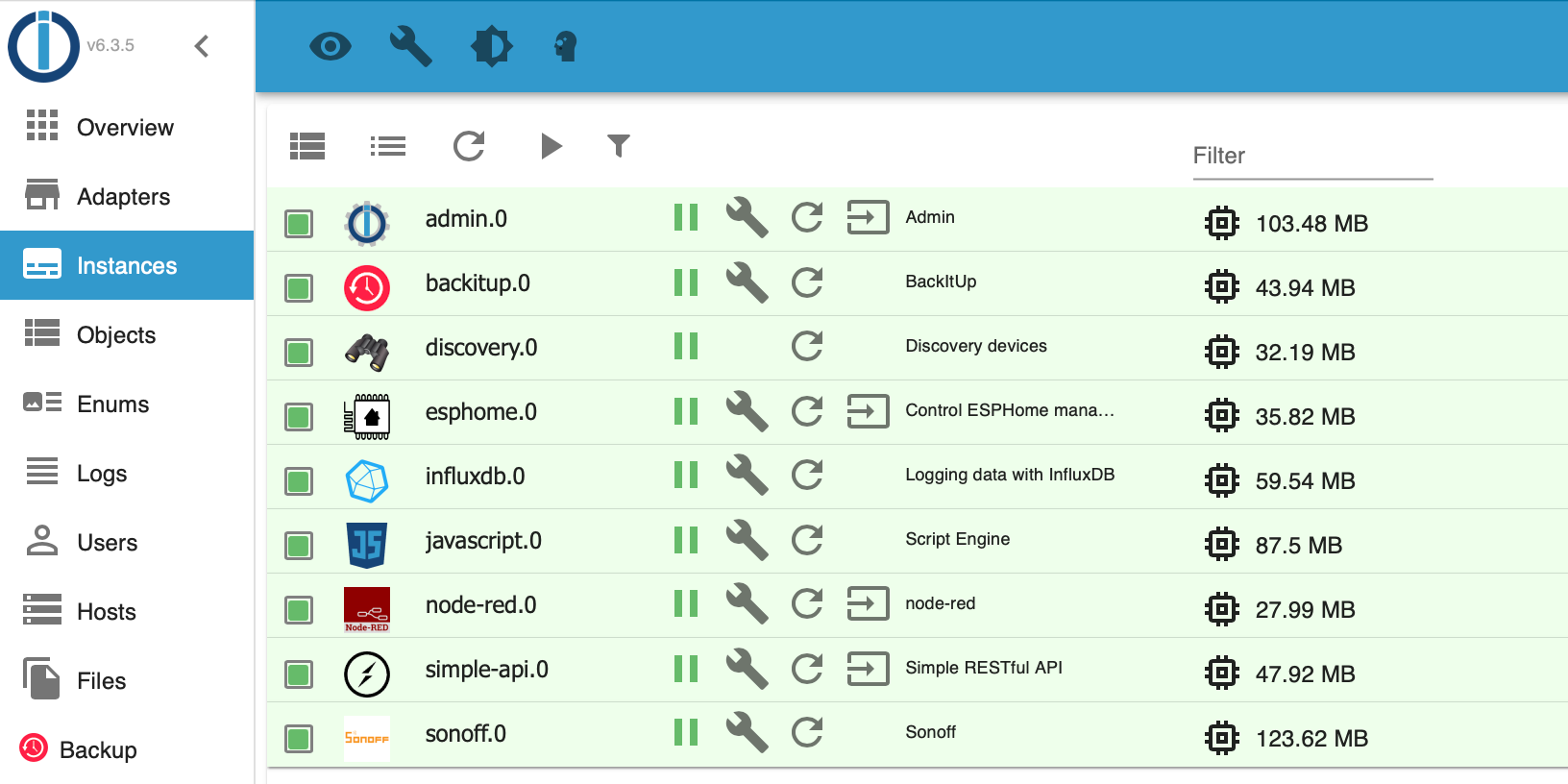The image size is (1568, 784).
Task: Open the Overview menu item
Action: point(127,127)
